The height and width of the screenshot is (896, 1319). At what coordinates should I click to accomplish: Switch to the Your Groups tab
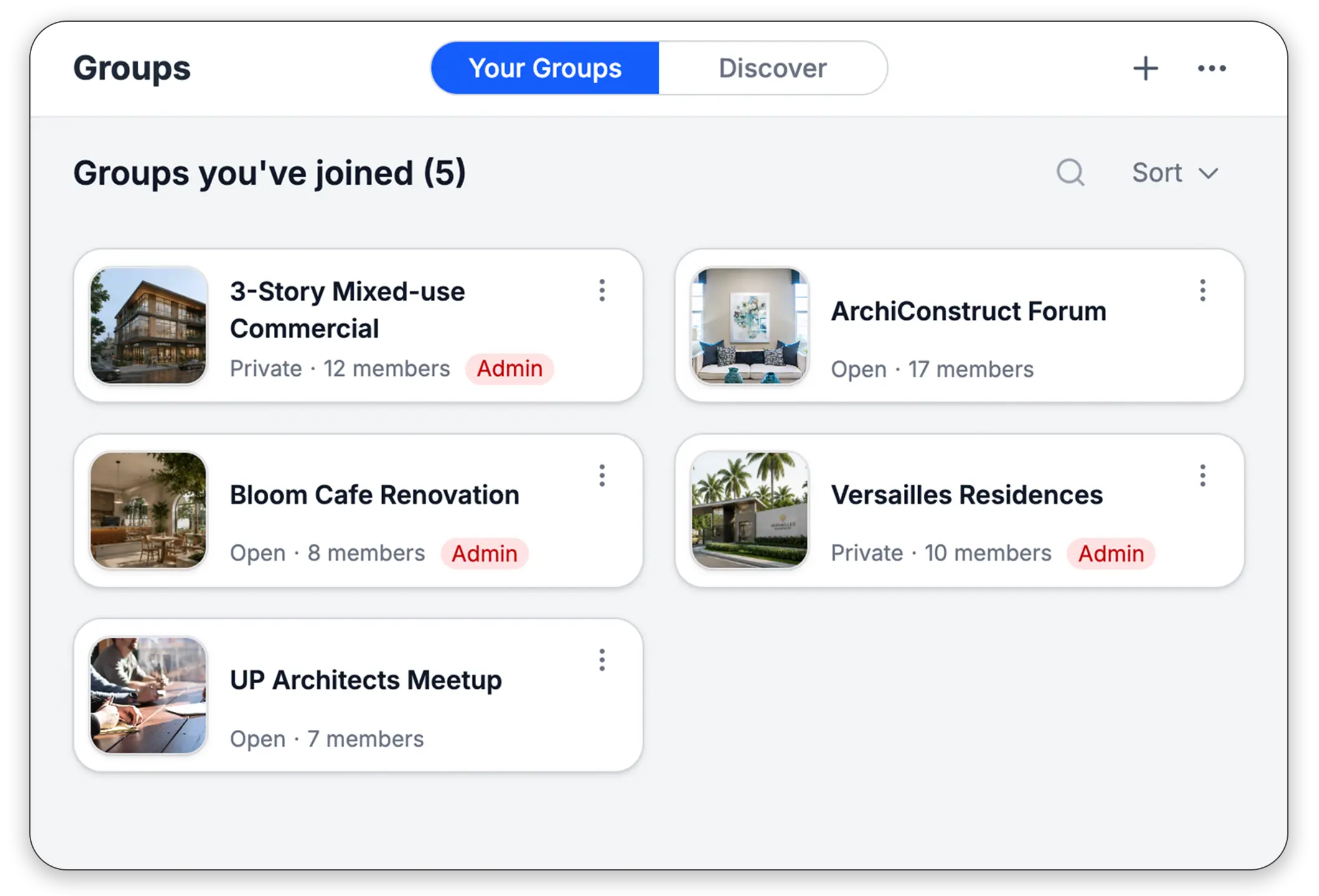pos(545,68)
